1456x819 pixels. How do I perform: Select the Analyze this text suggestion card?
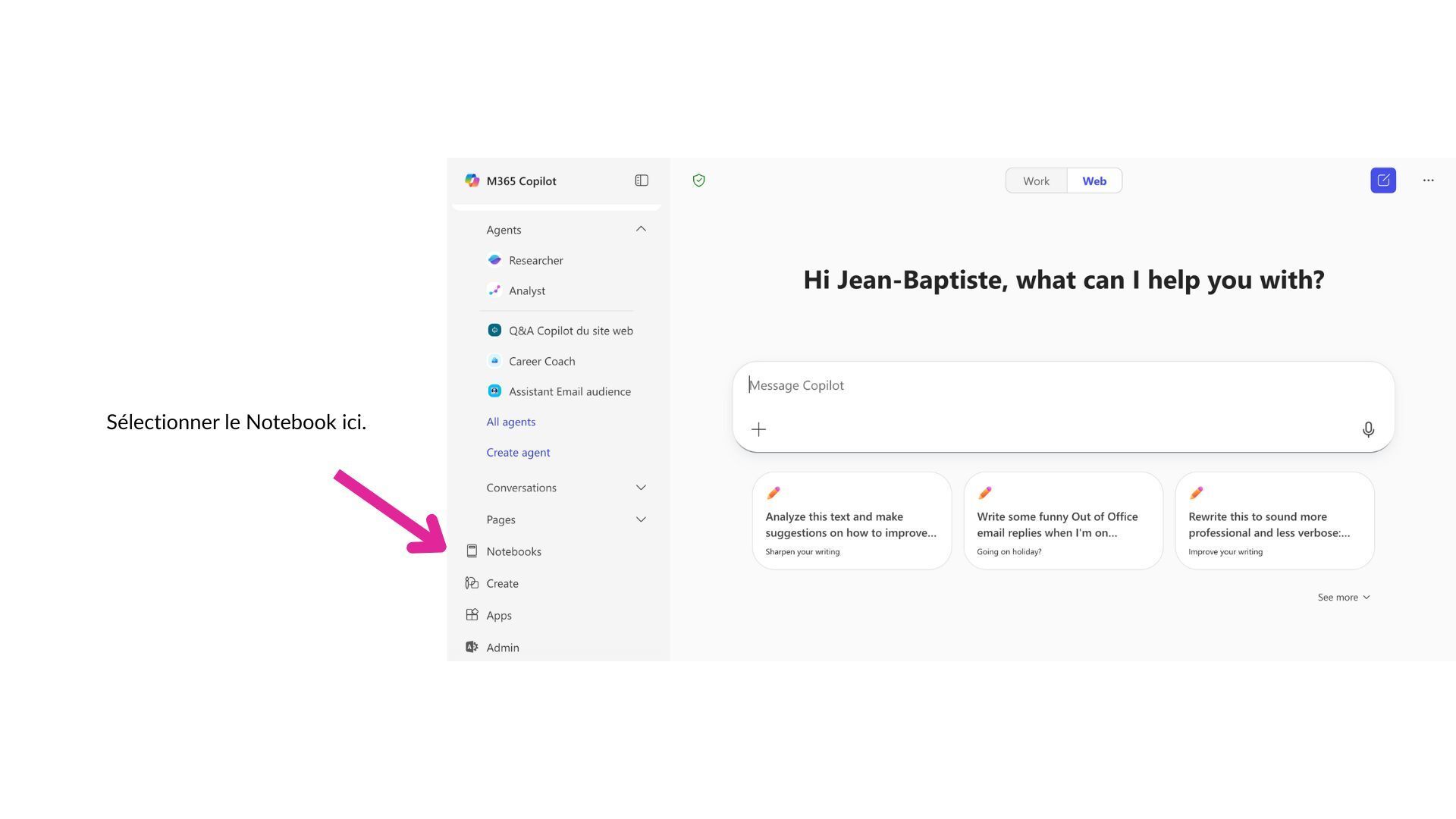point(852,521)
